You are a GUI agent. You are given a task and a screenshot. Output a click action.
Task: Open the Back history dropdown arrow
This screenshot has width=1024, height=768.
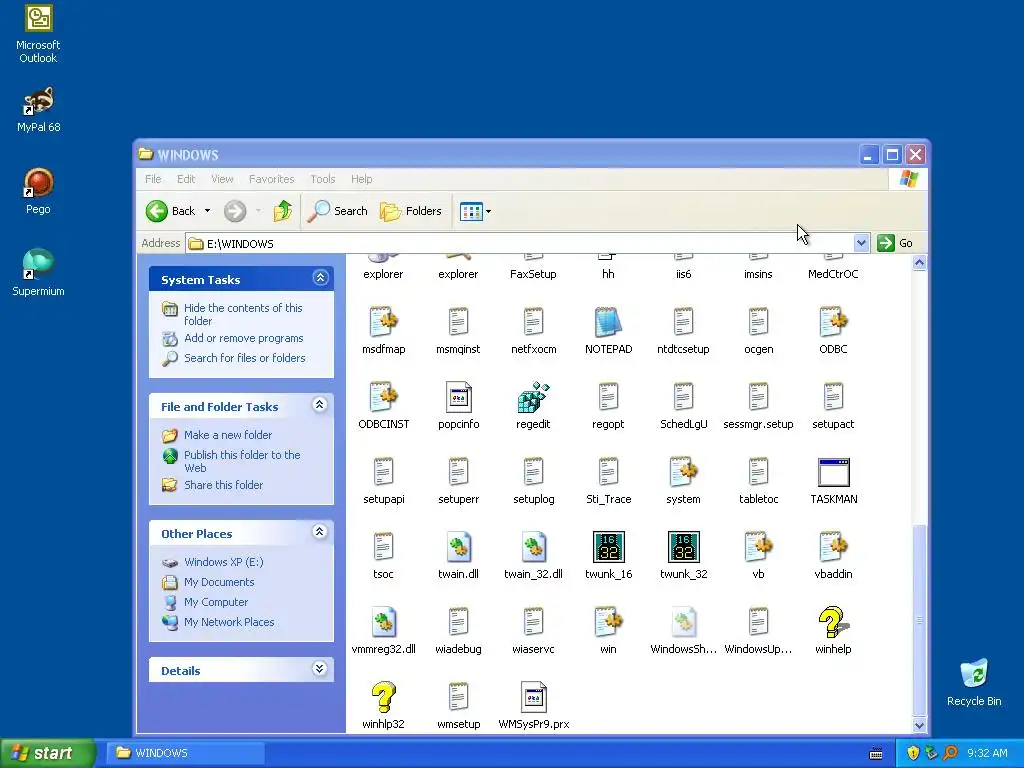[x=208, y=211]
